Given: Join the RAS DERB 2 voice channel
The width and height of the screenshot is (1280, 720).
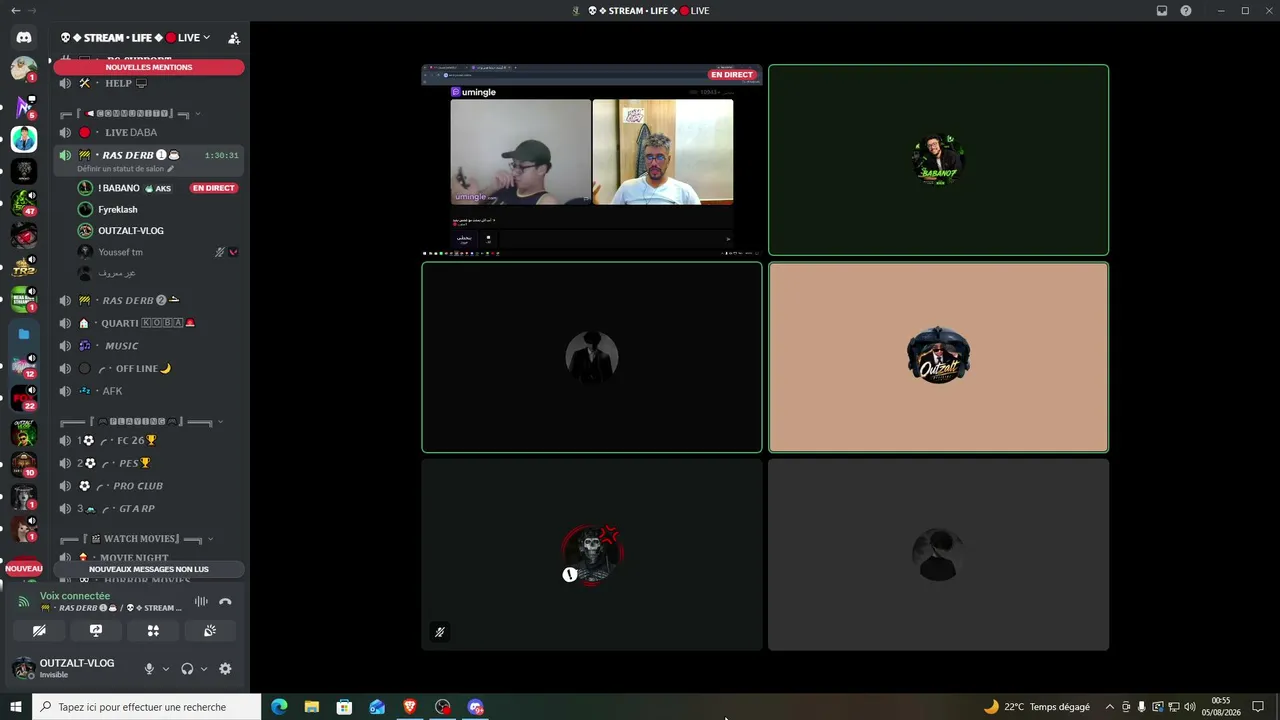Looking at the screenshot, I should tap(149, 300).
